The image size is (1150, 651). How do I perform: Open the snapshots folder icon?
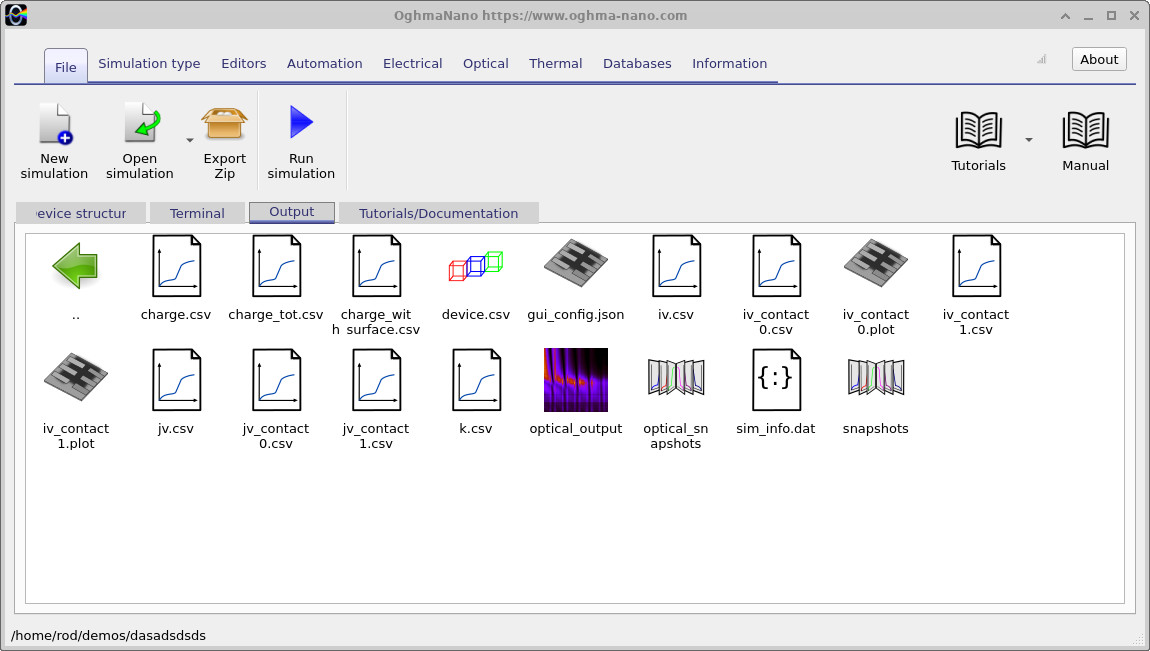coord(876,378)
